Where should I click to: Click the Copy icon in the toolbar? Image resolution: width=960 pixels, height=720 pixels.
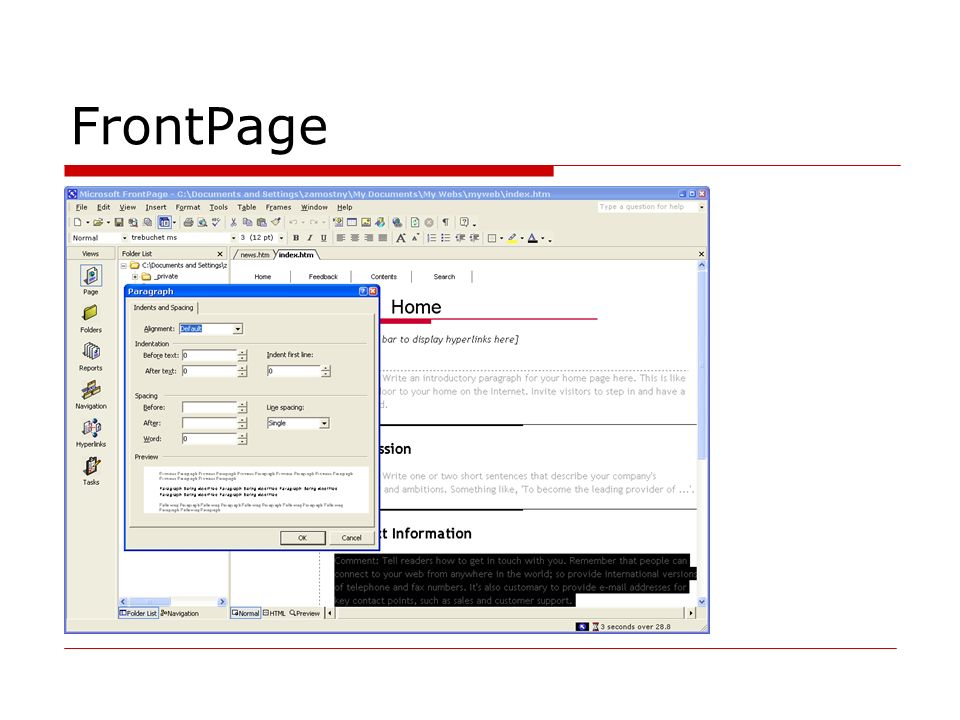(247, 222)
